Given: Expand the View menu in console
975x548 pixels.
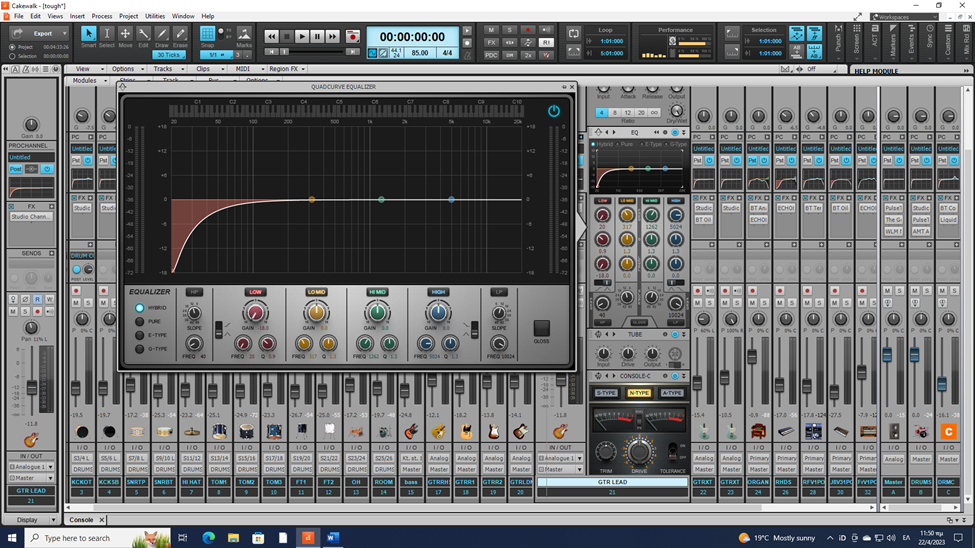Looking at the screenshot, I should tap(86, 69).
